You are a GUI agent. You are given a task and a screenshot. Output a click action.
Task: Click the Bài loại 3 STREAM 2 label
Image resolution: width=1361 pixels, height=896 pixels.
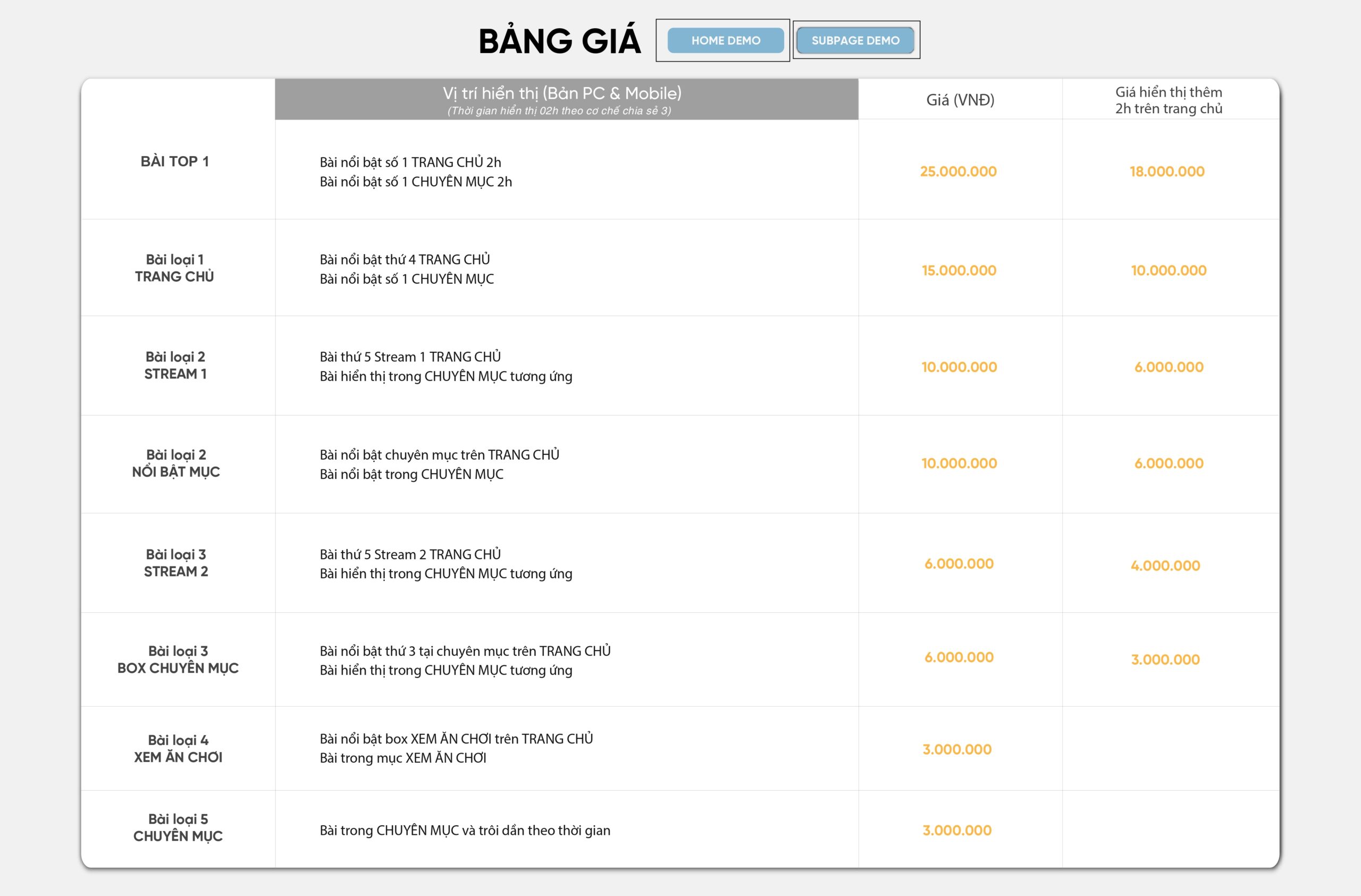click(x=175, y=563)
